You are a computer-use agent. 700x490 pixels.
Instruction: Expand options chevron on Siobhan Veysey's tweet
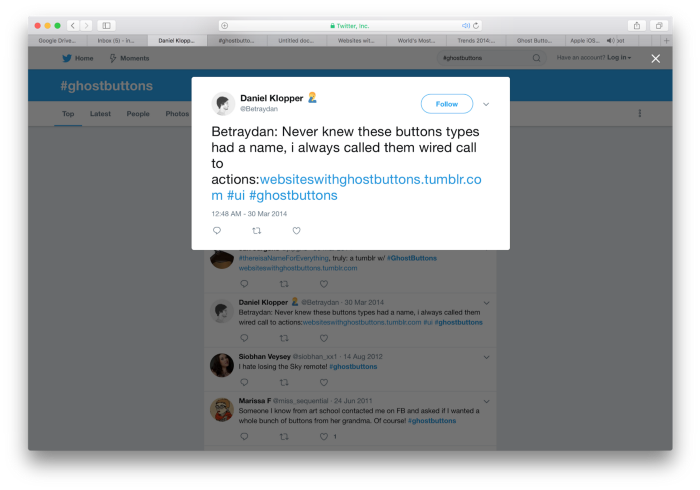tap(487, 357)
